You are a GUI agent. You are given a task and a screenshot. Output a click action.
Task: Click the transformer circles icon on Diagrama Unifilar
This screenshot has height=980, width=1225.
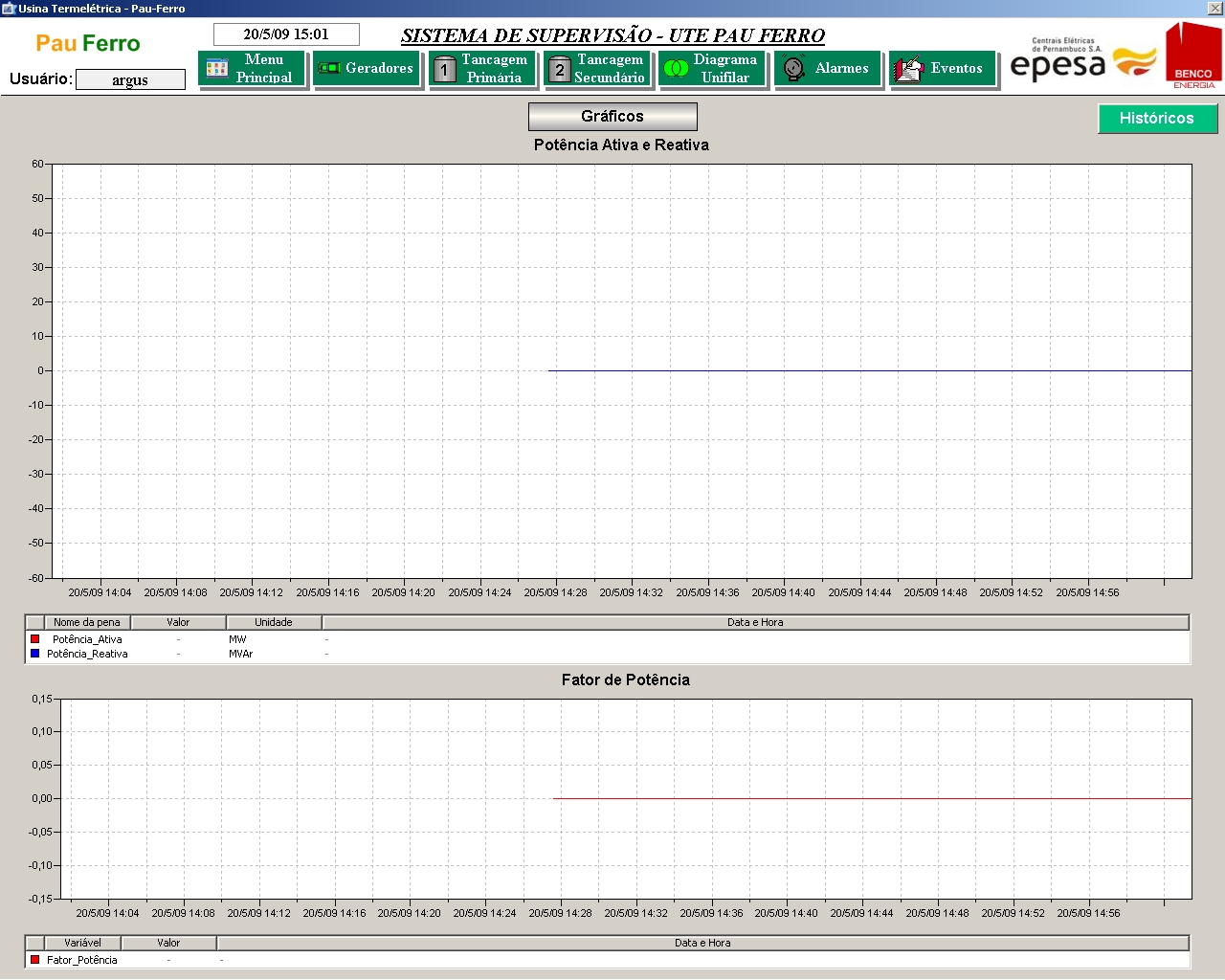(677, 68)
